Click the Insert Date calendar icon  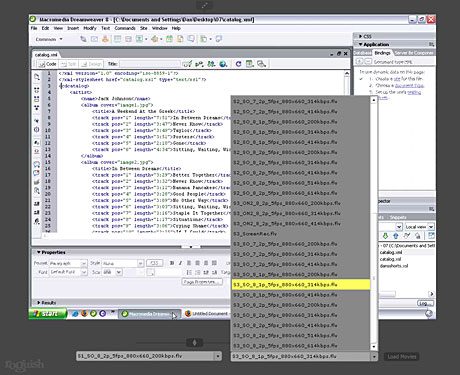click(x=169, y=39)
